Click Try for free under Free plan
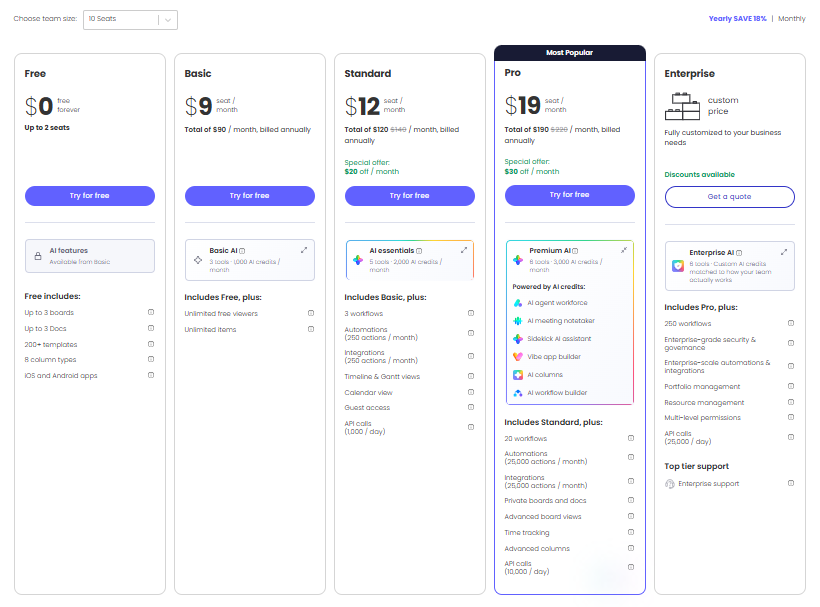 90,196
